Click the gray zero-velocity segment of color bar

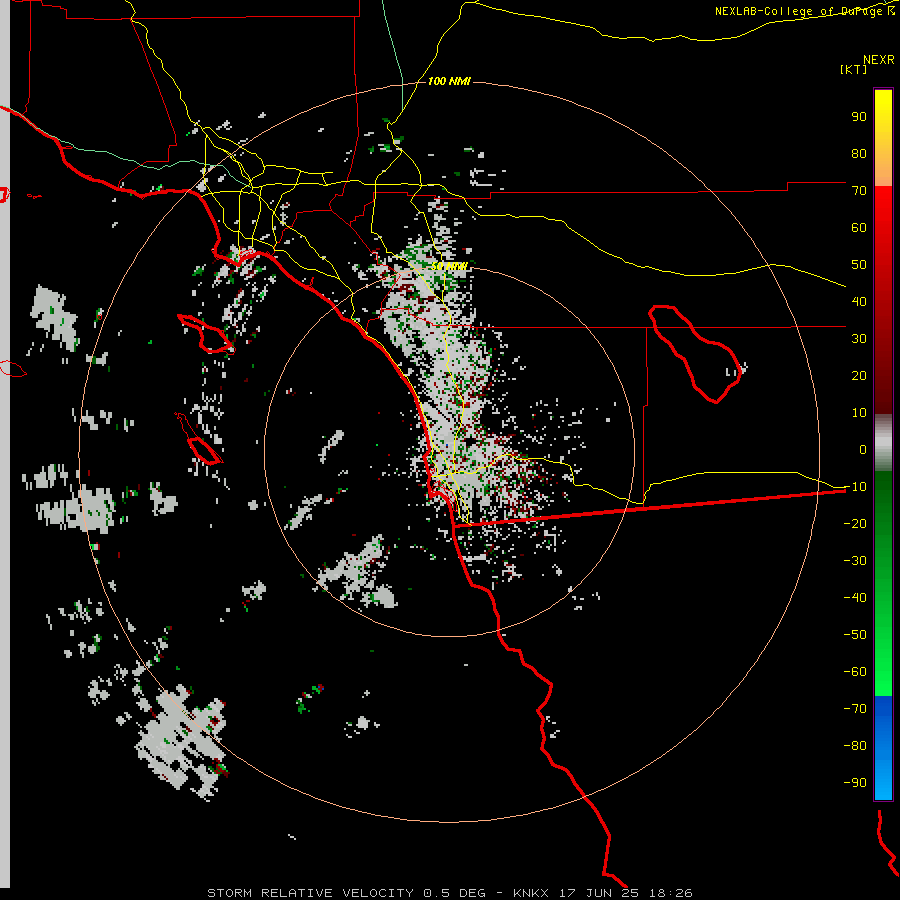tap(883, 443)
